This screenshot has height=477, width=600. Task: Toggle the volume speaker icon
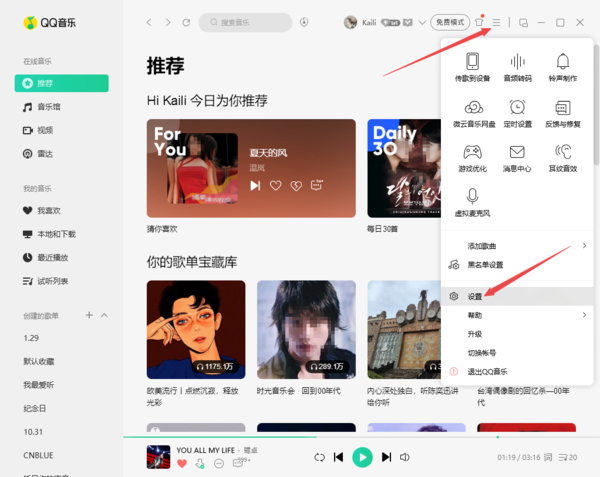(x=404, y=457)
